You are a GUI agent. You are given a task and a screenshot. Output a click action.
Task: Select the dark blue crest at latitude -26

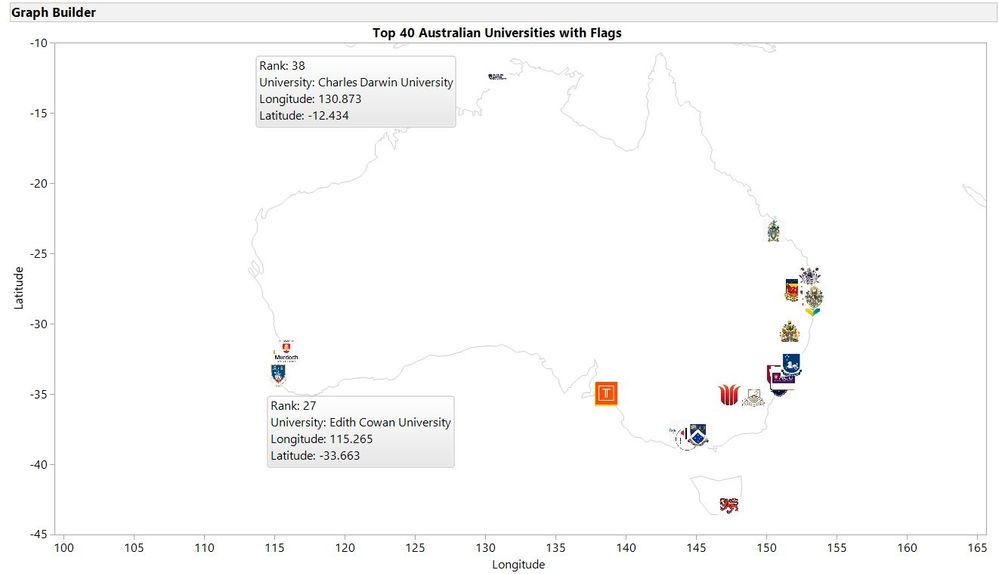click(x=810, y=276)
